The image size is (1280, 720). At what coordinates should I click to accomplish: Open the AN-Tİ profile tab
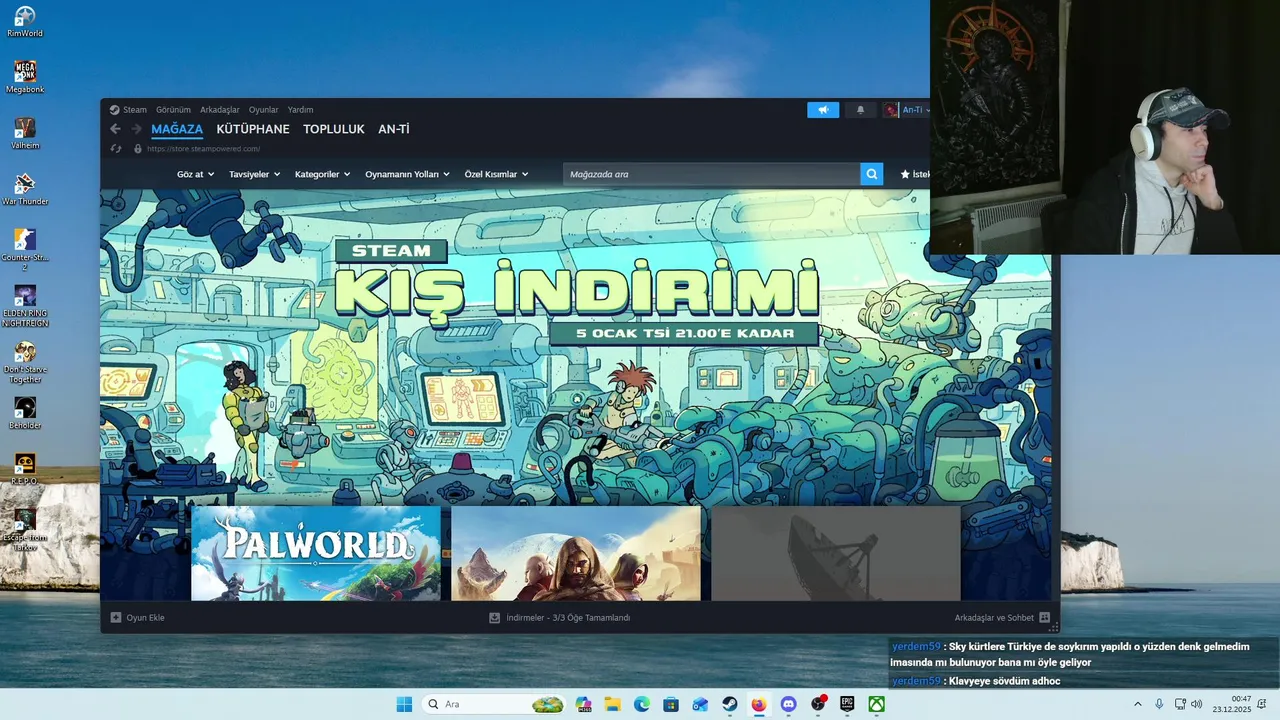[x=394, y=129]
